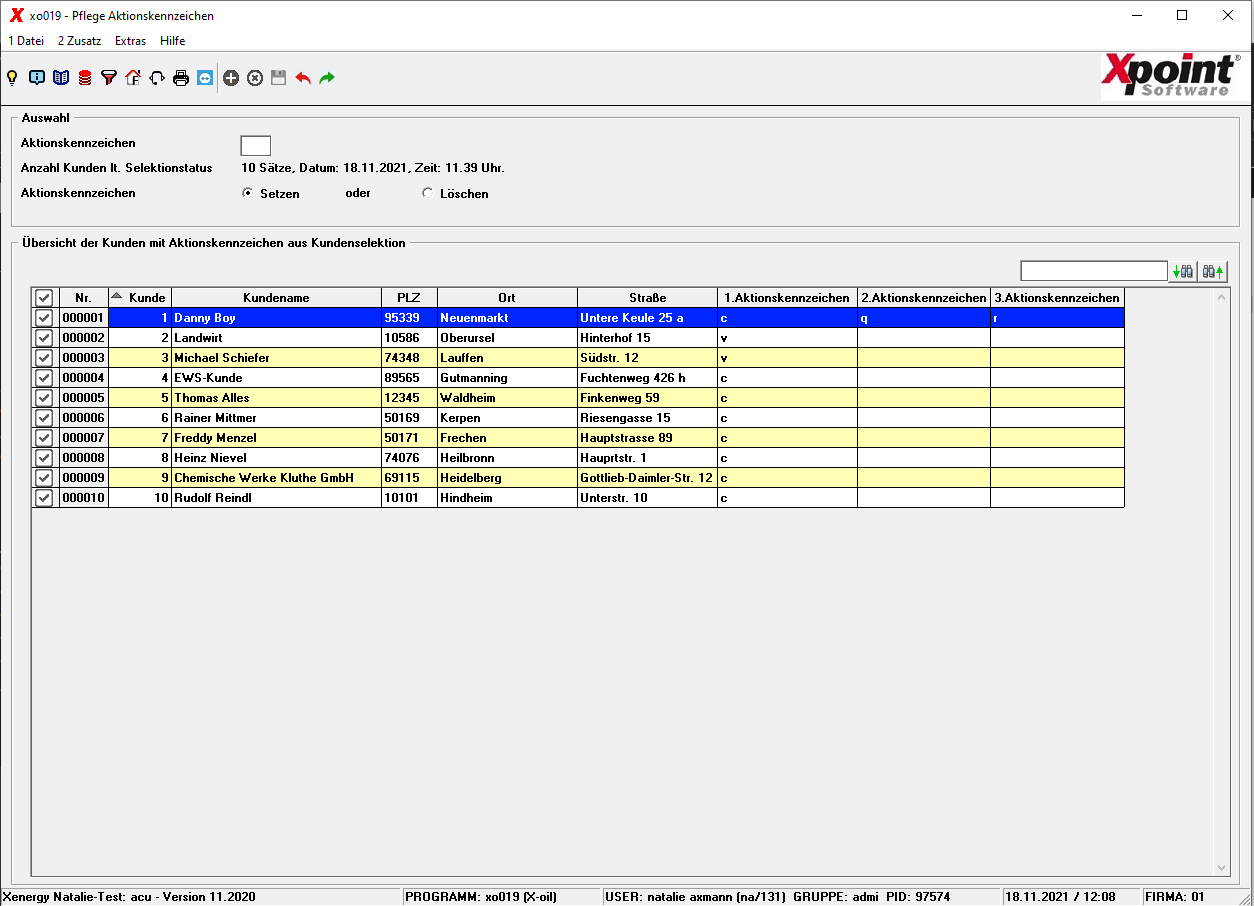
Task: Open the Extras menu
Action: (130, 41)
